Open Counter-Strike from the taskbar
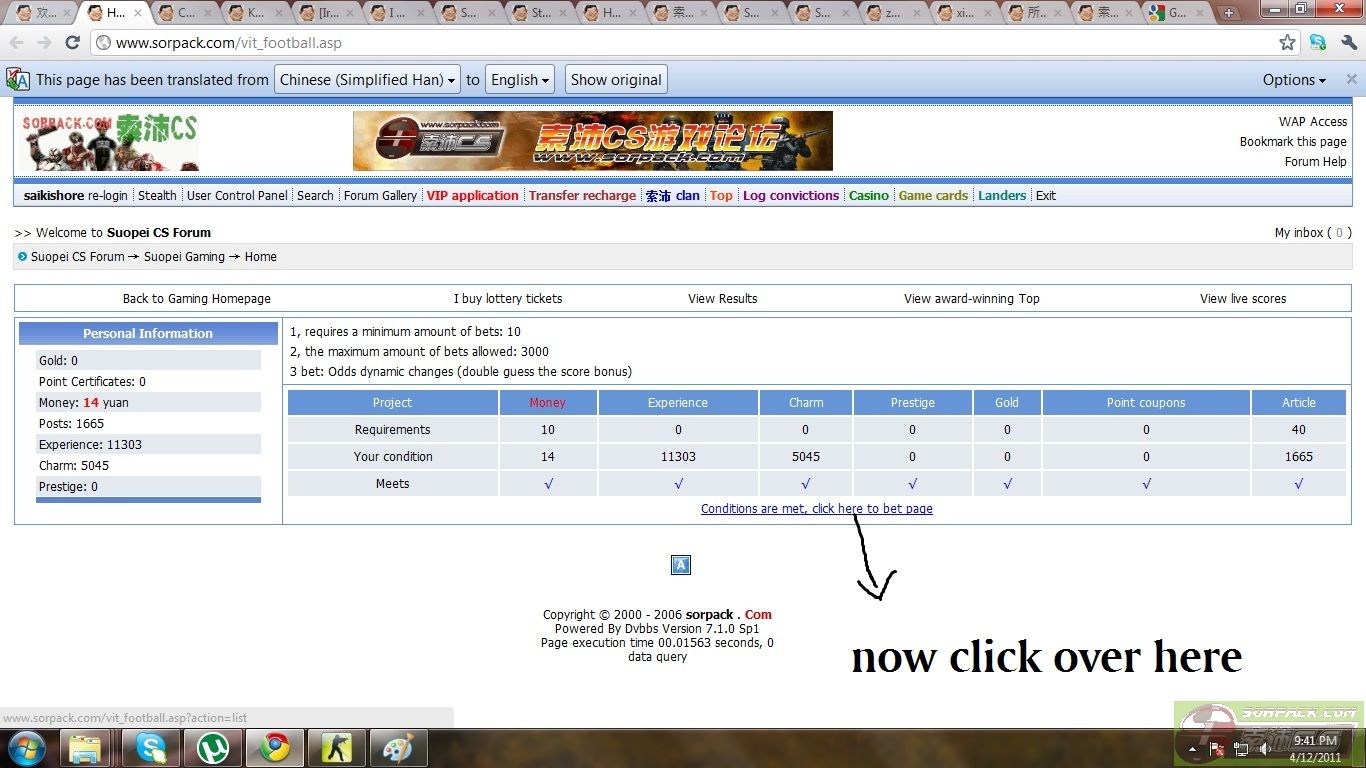 (x=336, y=747)
